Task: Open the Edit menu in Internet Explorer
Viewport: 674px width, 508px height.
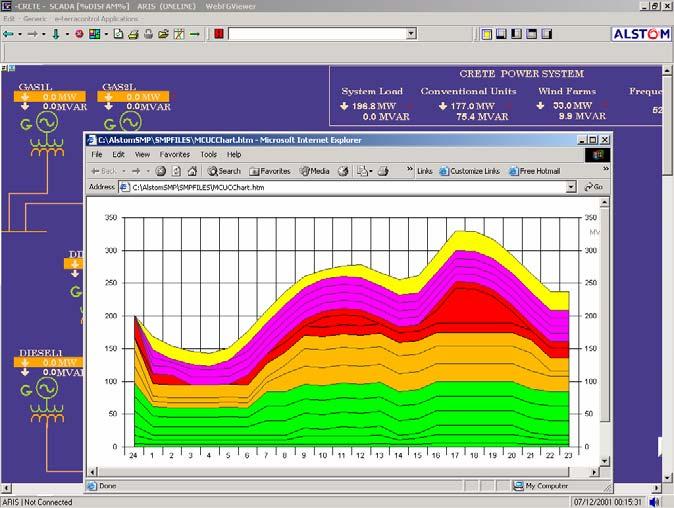Action: [118, 154]
